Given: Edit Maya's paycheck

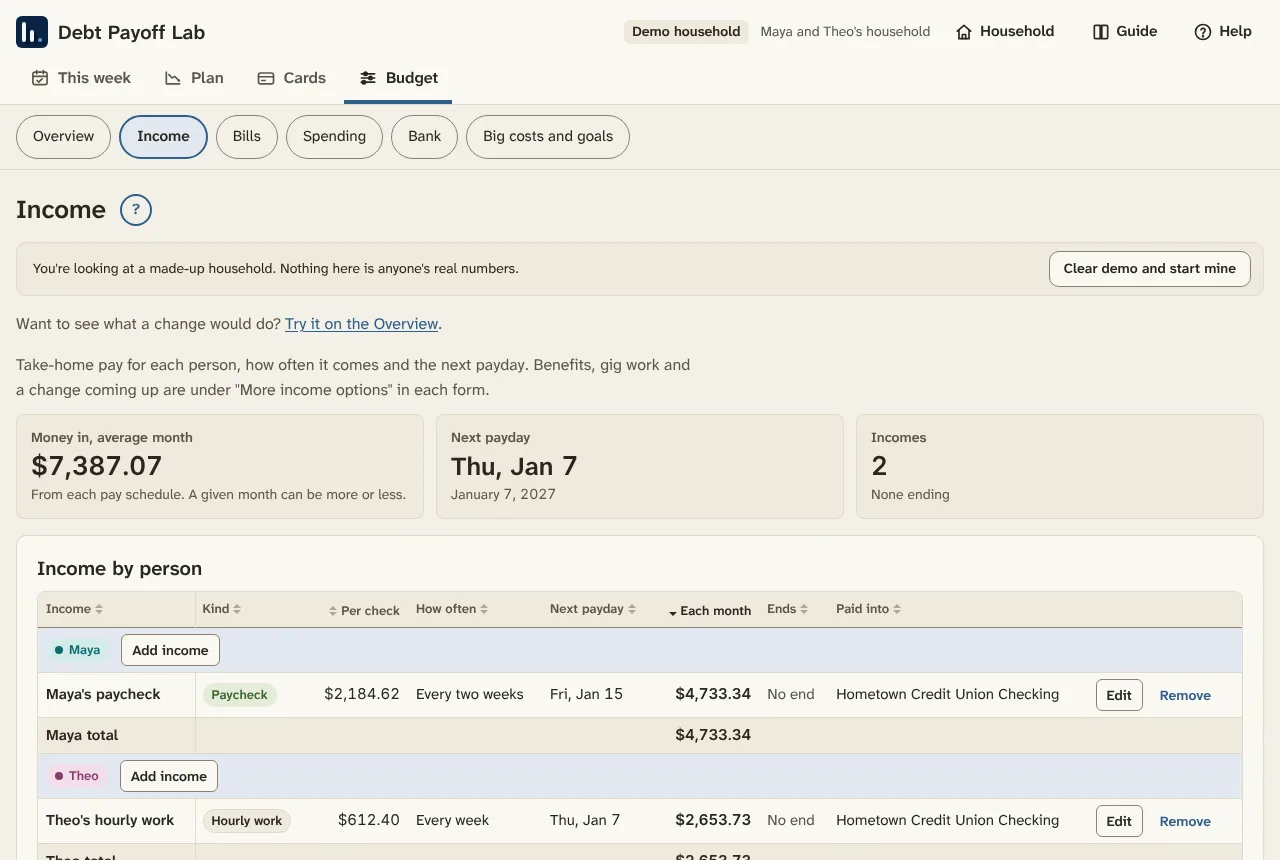Looking at the screenshot, I should [x=1119, y=695].
